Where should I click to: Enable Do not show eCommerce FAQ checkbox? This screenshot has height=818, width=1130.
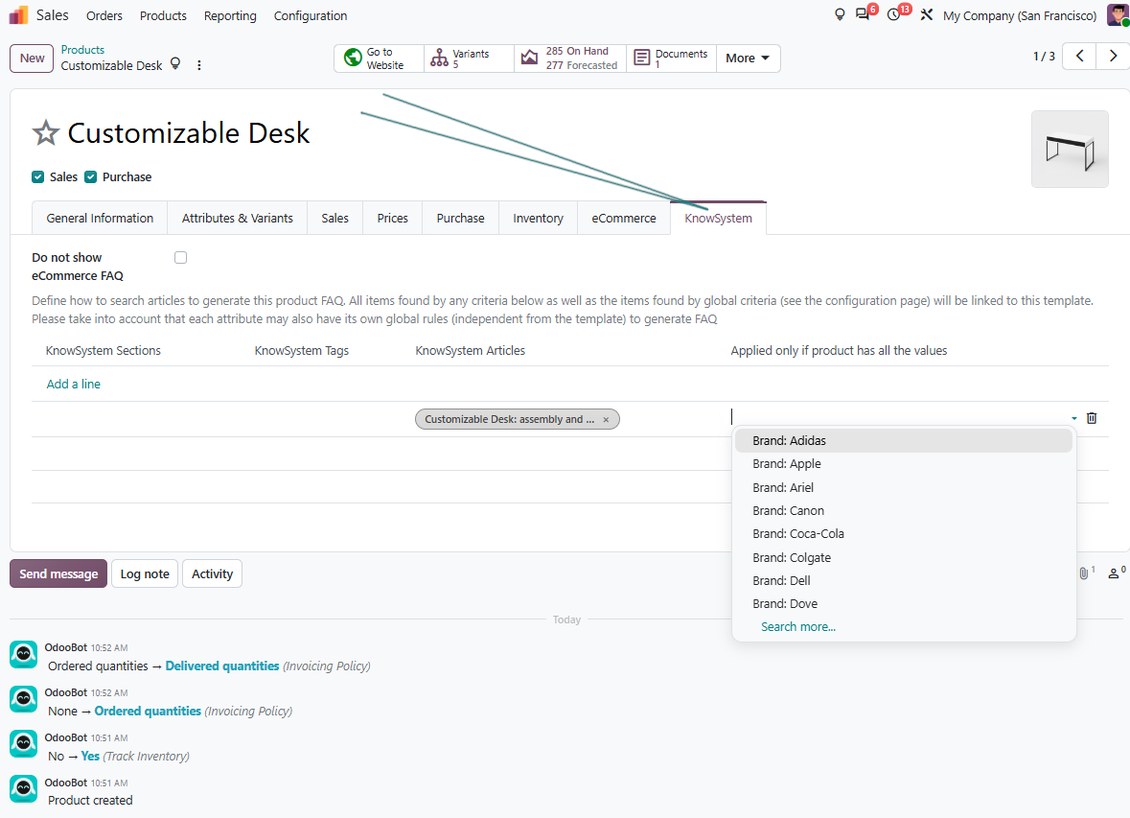tap(181, 257)
